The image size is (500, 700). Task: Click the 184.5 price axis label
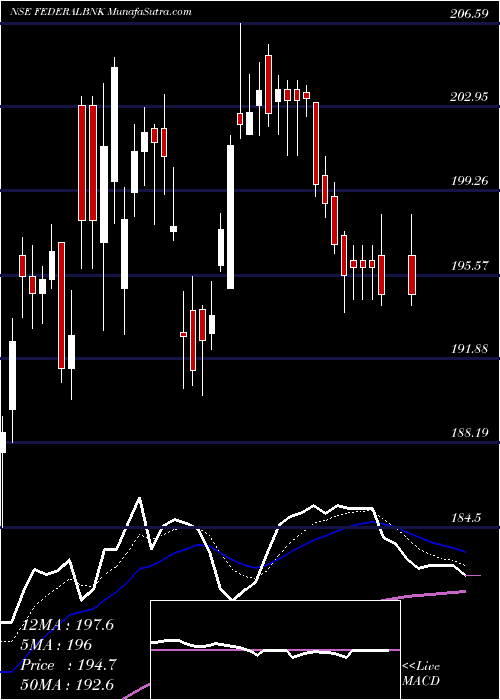point(467,517)
